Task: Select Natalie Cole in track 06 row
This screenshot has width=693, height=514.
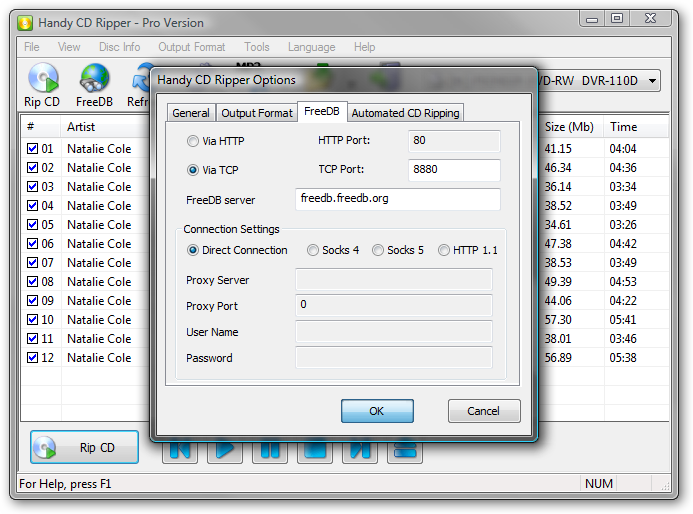Action: tap(99, 244)
